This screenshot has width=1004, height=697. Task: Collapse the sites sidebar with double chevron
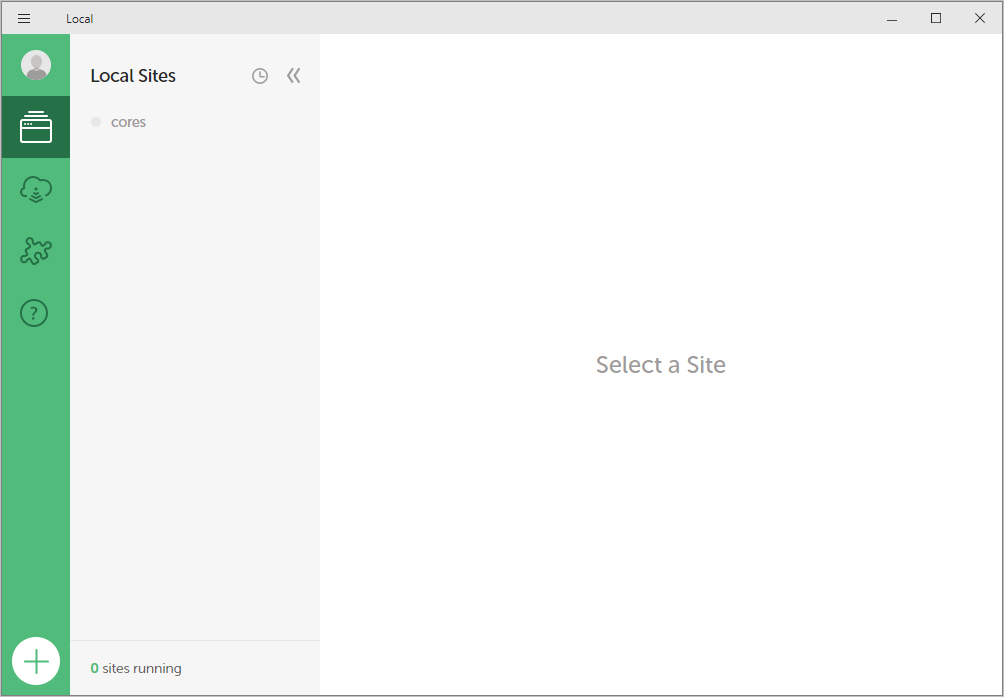(x=294, y=76)
